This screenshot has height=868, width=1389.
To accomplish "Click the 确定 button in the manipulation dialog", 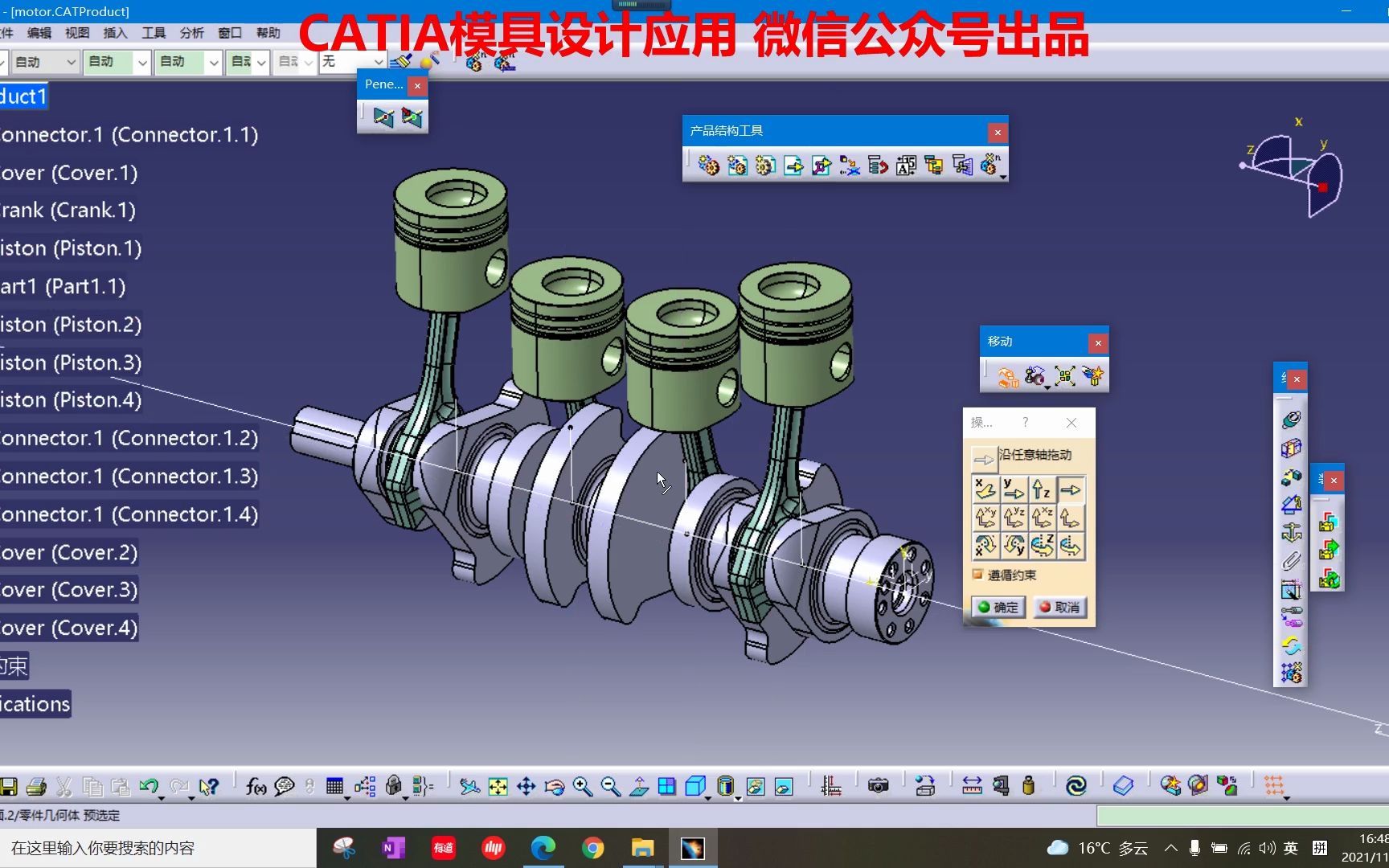I will pos(998,607).
